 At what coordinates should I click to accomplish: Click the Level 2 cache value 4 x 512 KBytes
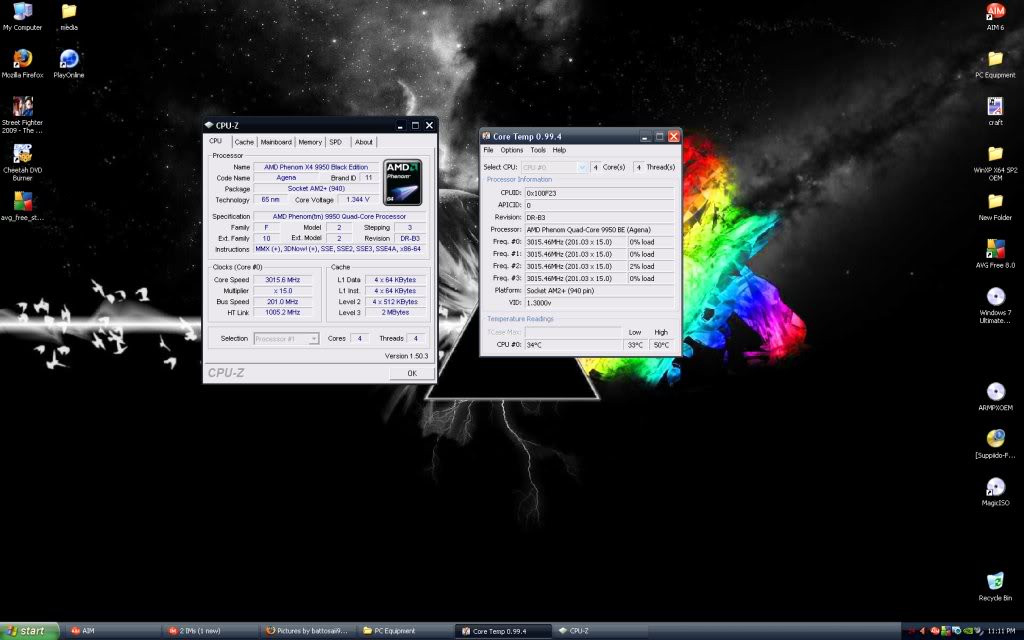395,302
